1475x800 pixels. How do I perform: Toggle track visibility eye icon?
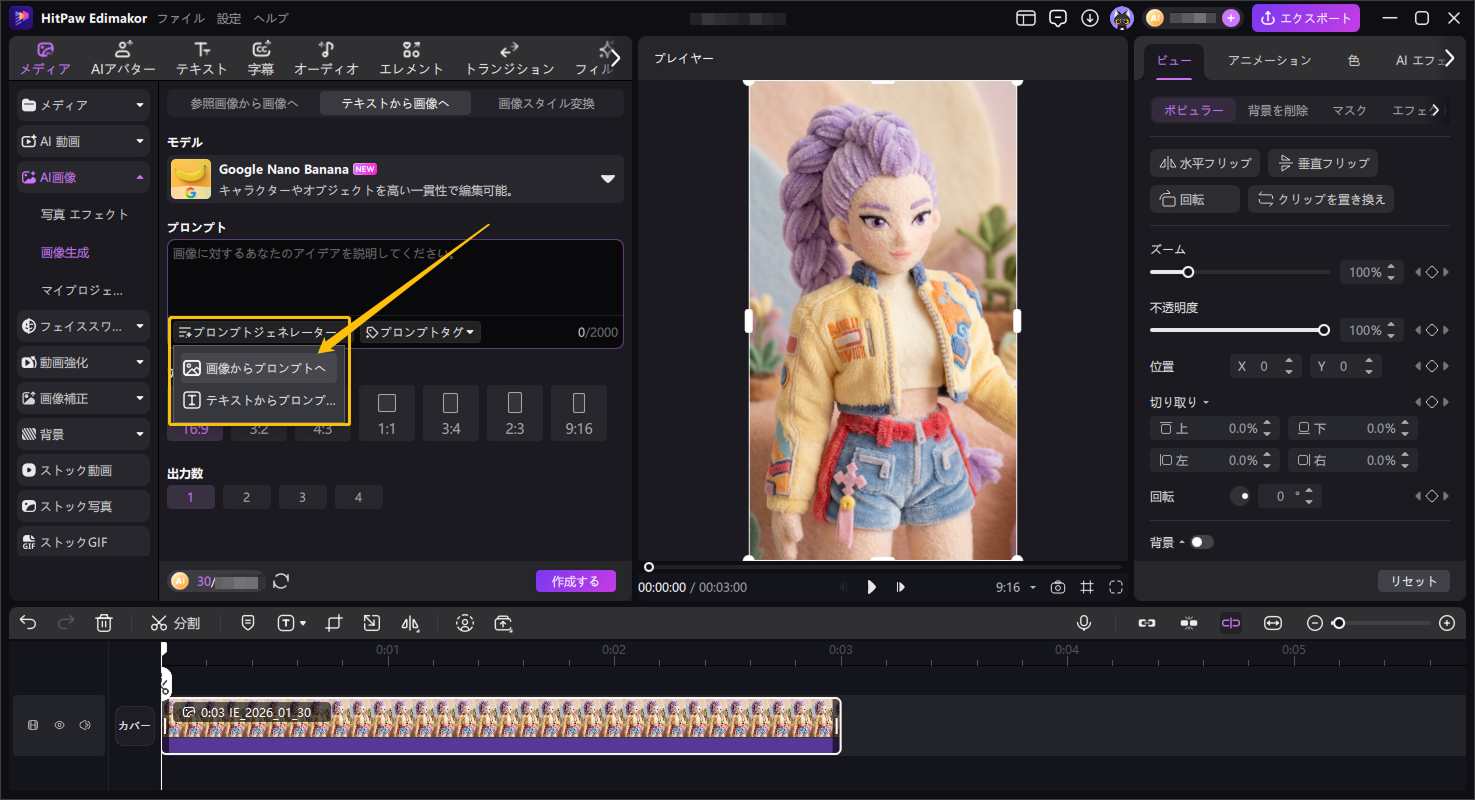coord(59,725)
